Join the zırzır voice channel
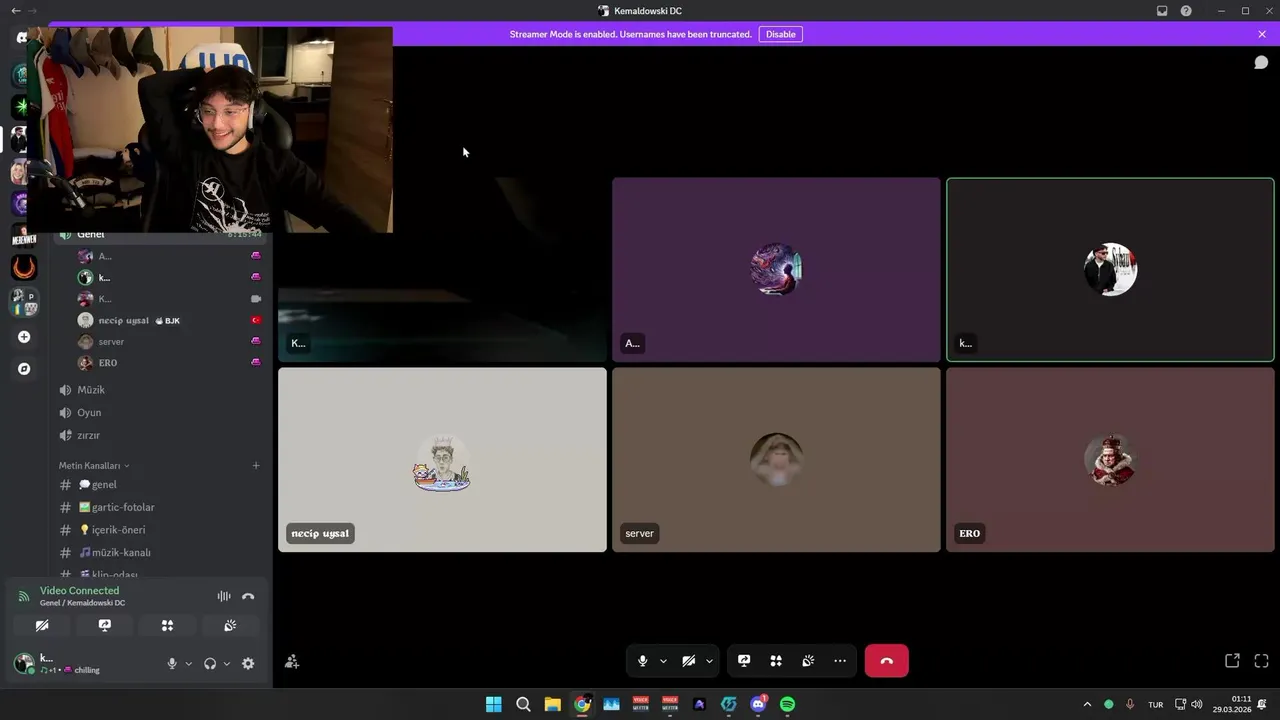Image resolution: width=1280 pixels, height=720 pixels. click(160, 435)
